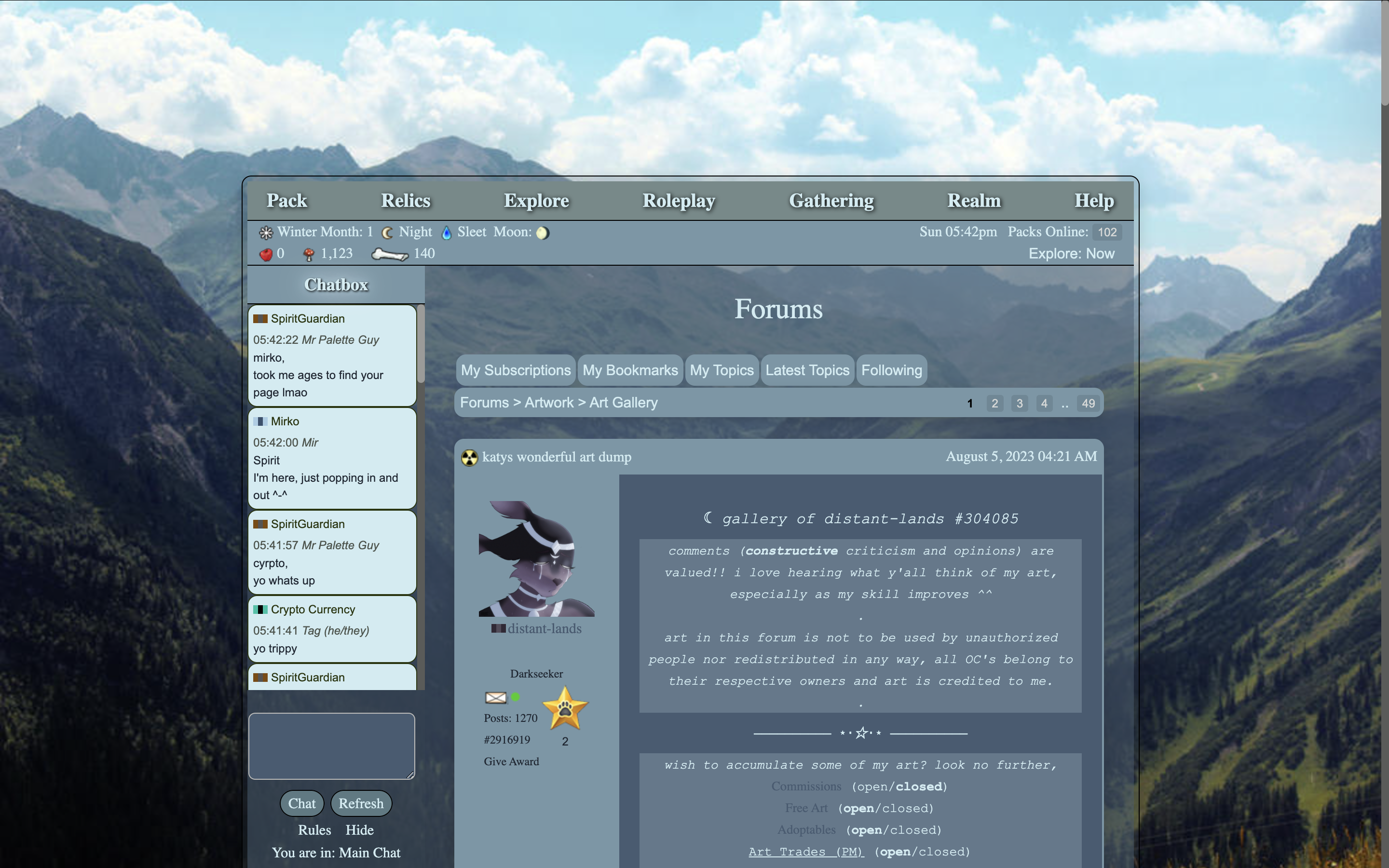Click the radioactive icon beside katys topic title

(469, 458)
